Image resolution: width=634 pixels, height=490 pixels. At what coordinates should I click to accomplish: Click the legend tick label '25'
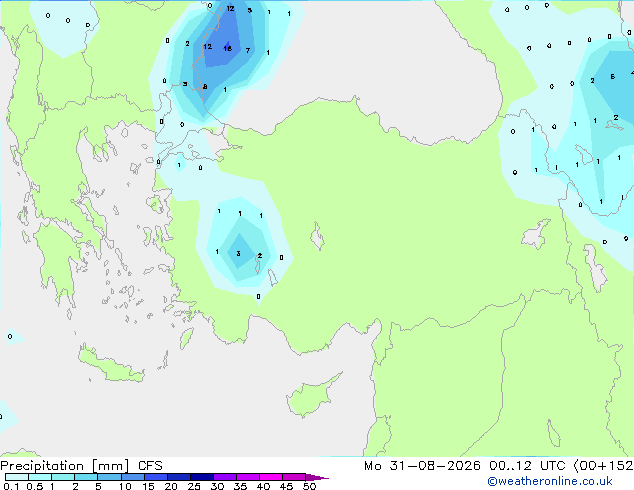(x=194, y=486)
